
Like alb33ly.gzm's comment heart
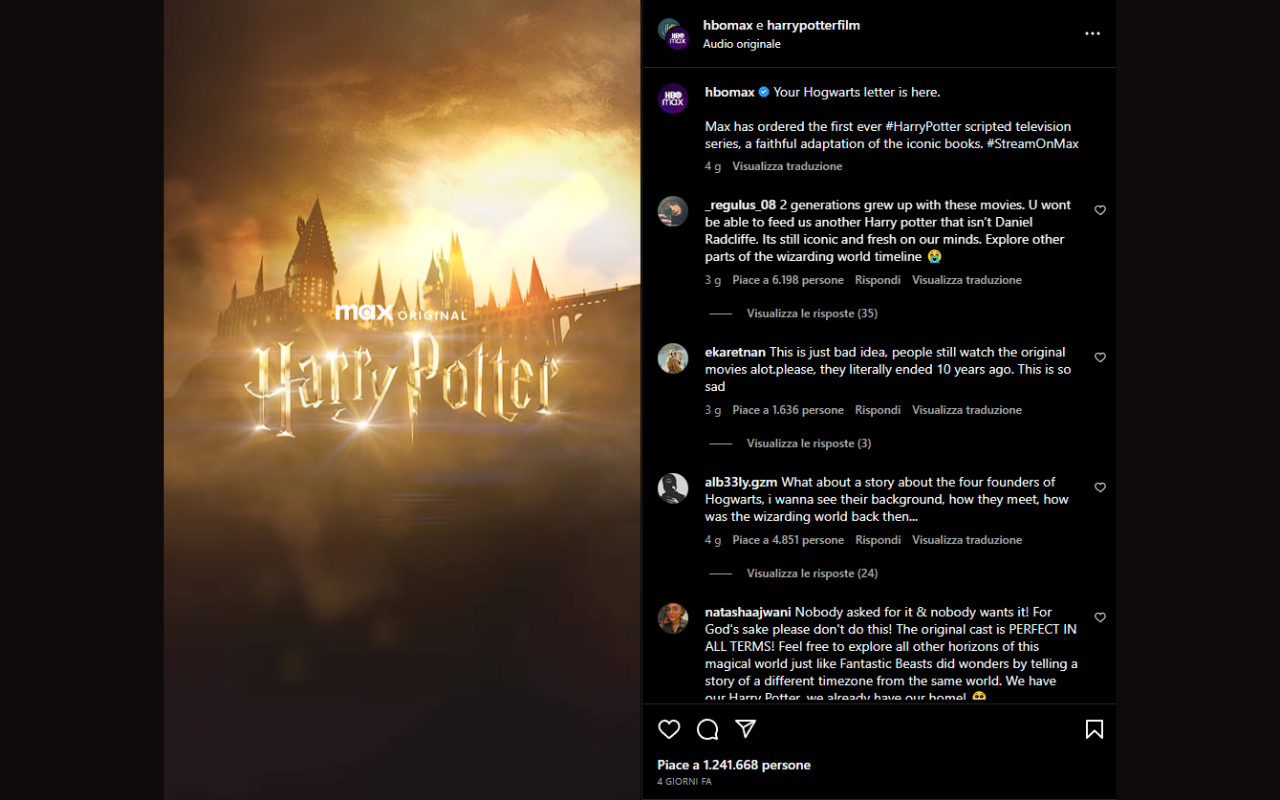click(x=1100, y=487)
